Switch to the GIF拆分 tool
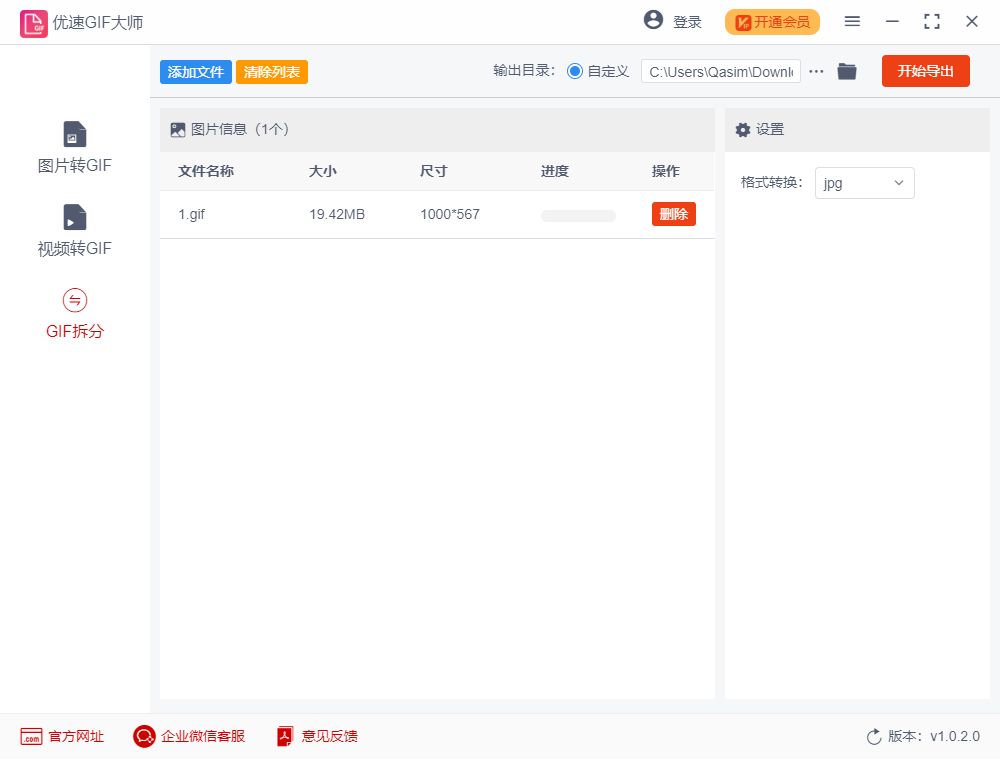The image size is (1000, 760). pos(74,311)
